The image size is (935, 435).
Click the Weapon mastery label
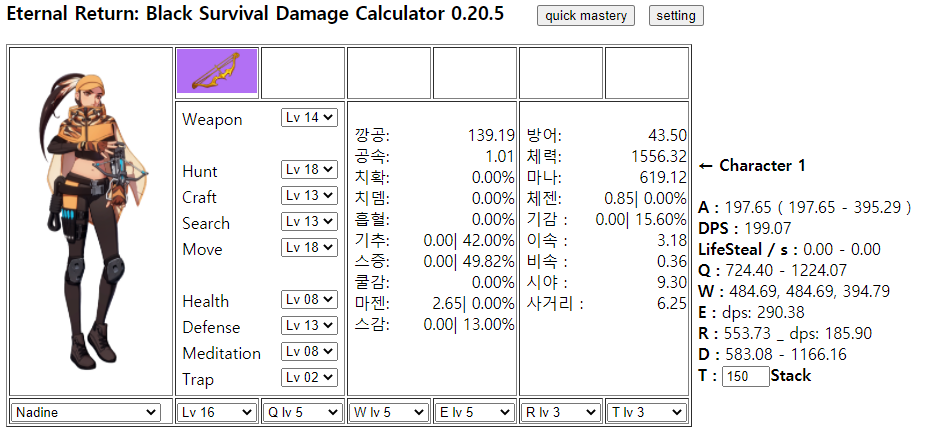(212, 119)
